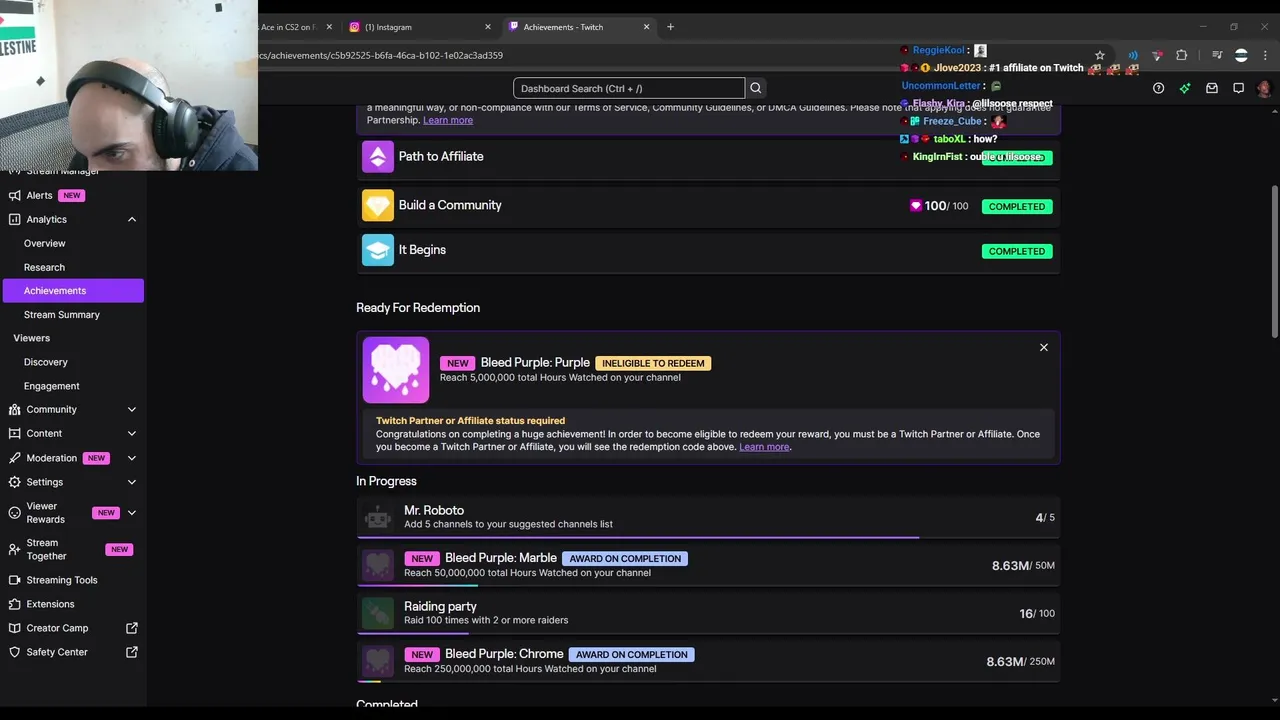Open Engagement under Viewers

[52, 386]
